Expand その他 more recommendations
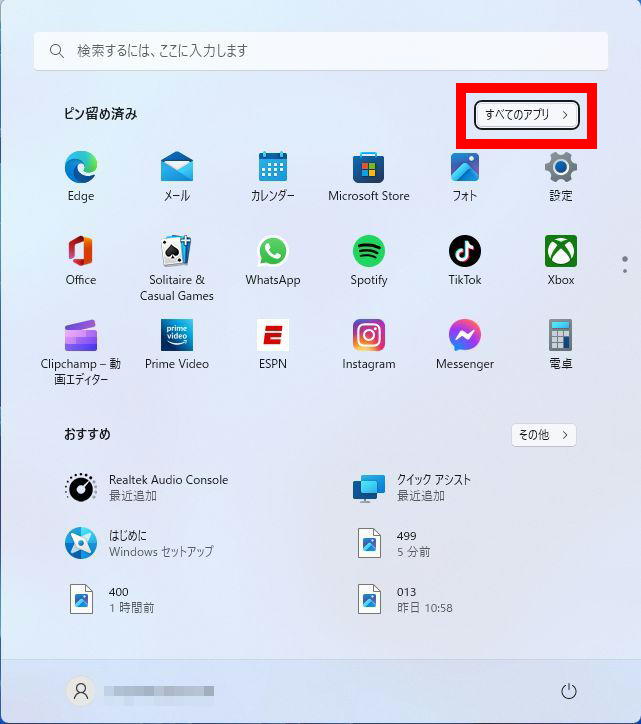This screenshot has height=724, width=641. [x=544, y=435]
